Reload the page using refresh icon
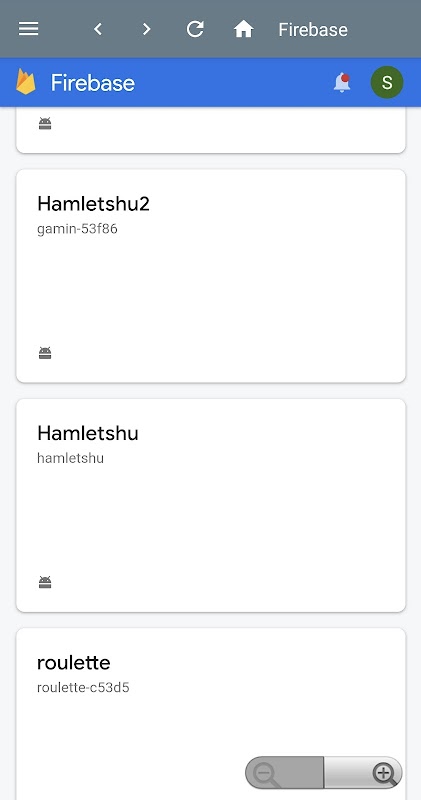421x800 pixels. (195, 29)
